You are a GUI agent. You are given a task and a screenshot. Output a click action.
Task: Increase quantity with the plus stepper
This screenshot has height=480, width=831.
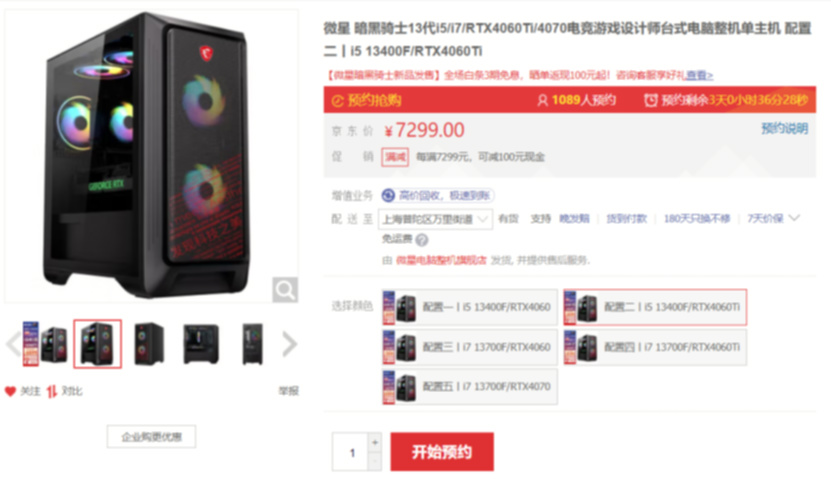(375, 442)
